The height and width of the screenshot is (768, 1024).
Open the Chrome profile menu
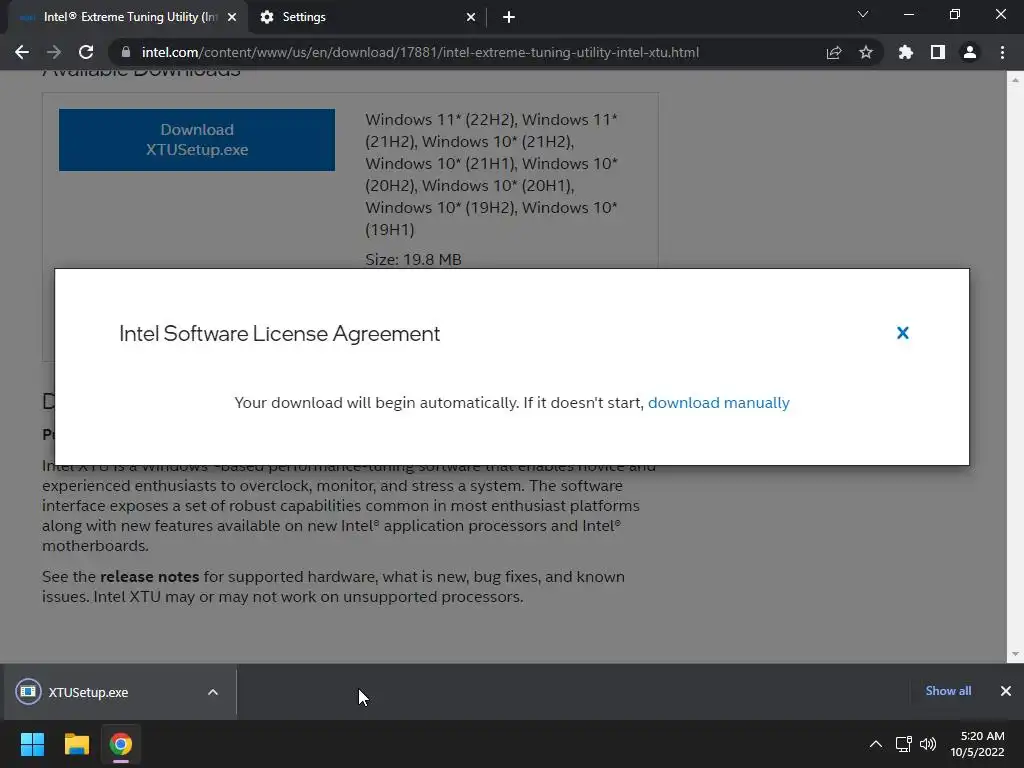point(970,52)
